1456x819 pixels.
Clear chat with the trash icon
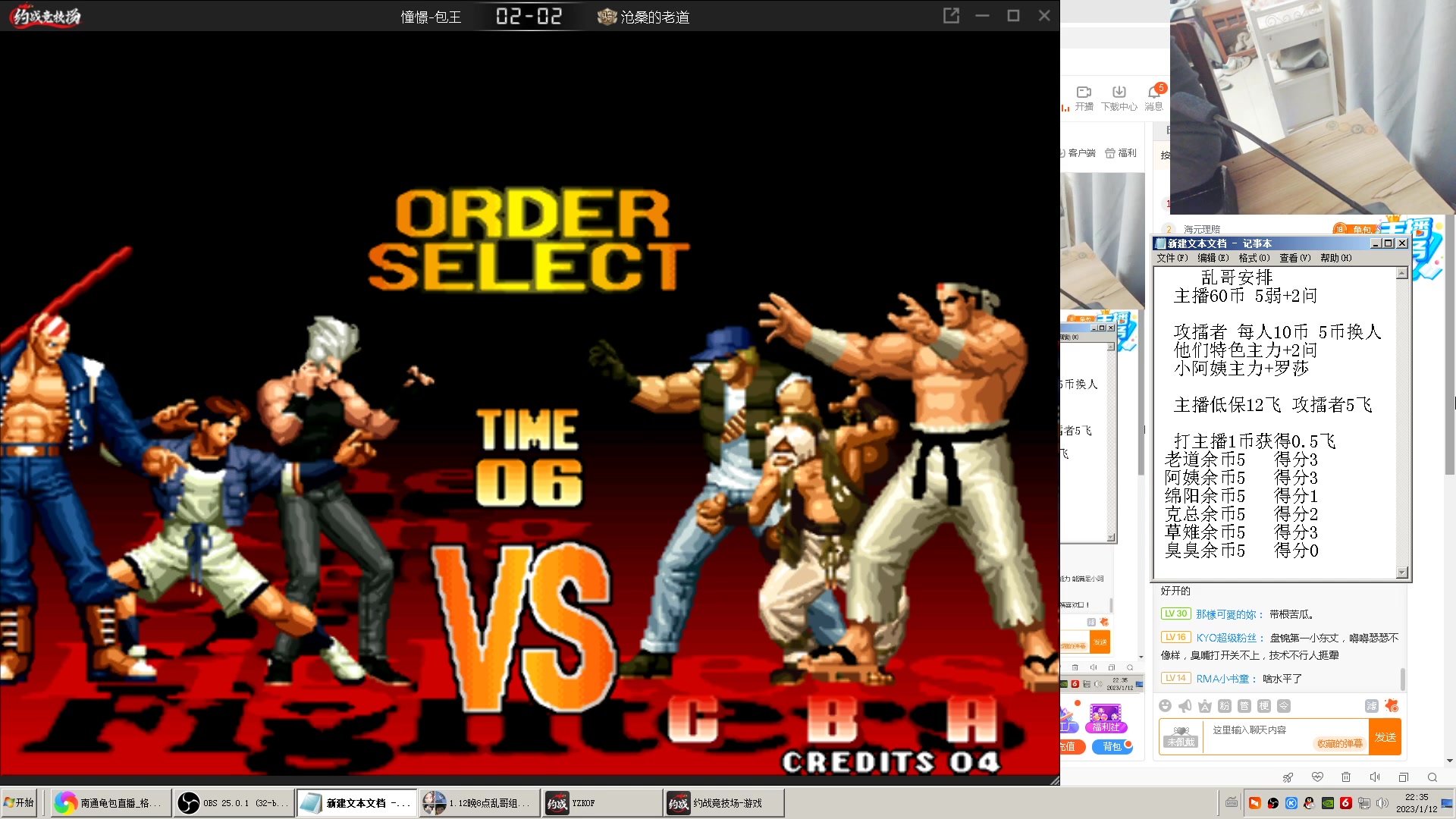[x=1346, y=777]
